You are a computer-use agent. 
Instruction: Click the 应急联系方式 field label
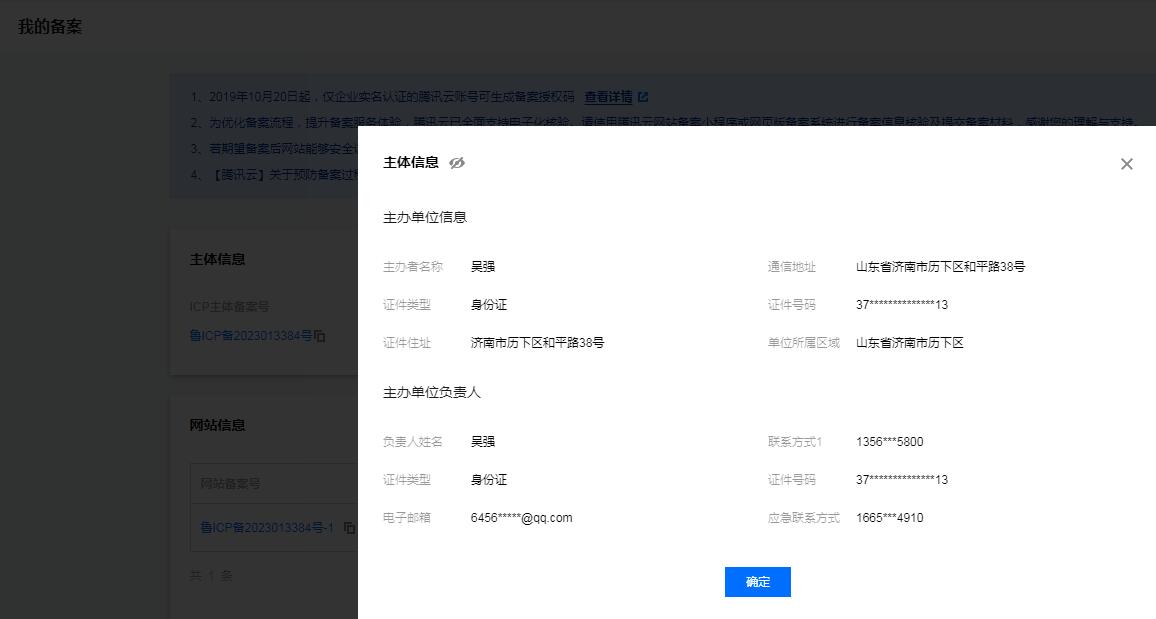[x=804, y=517]
